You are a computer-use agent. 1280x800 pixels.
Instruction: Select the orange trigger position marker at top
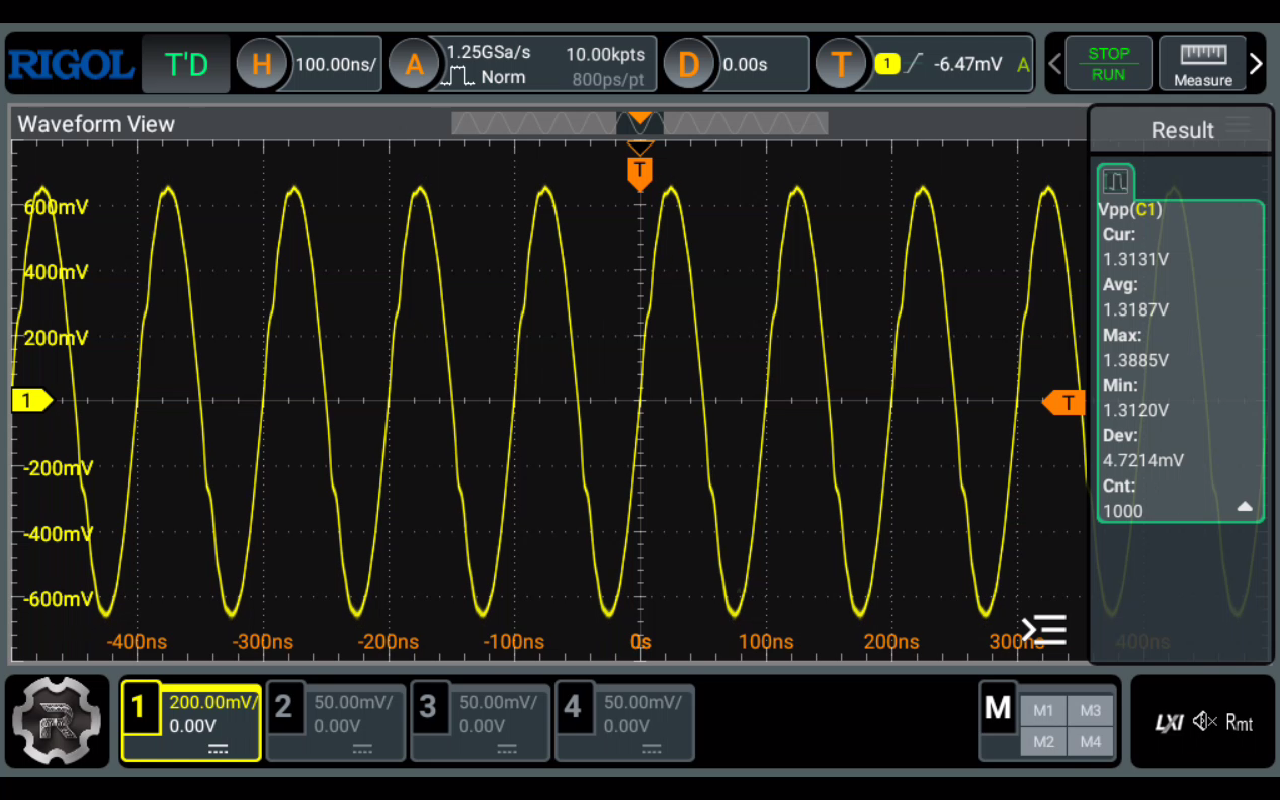tap(640, 172)
